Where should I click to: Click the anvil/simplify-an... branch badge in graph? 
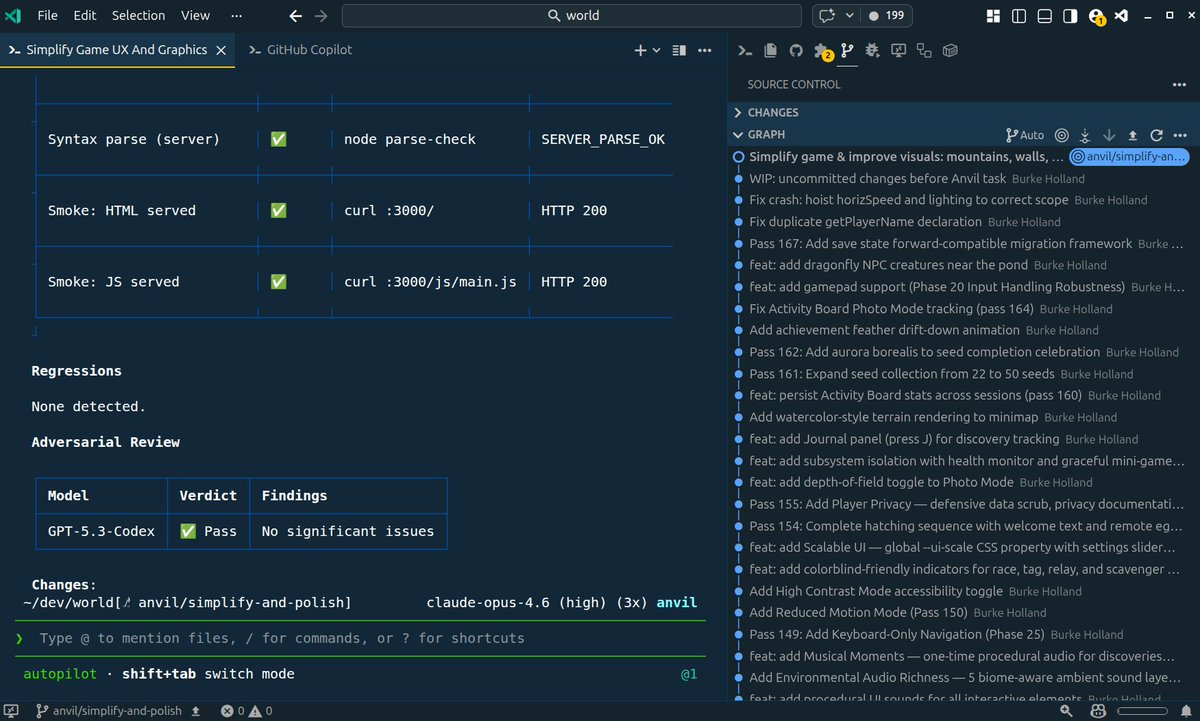click(1128, 157)
